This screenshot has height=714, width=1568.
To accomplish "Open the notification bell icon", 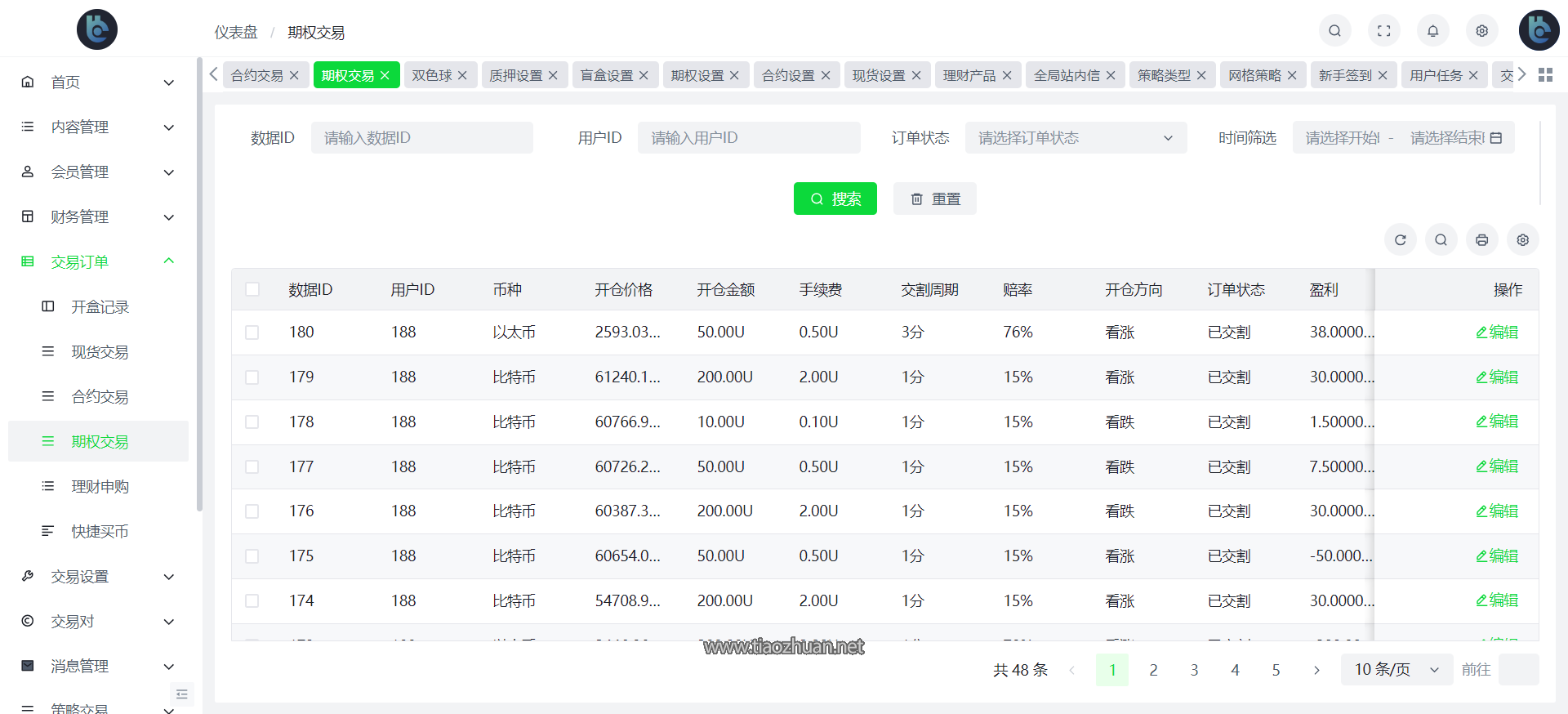I will click(x=1432, y=31).
